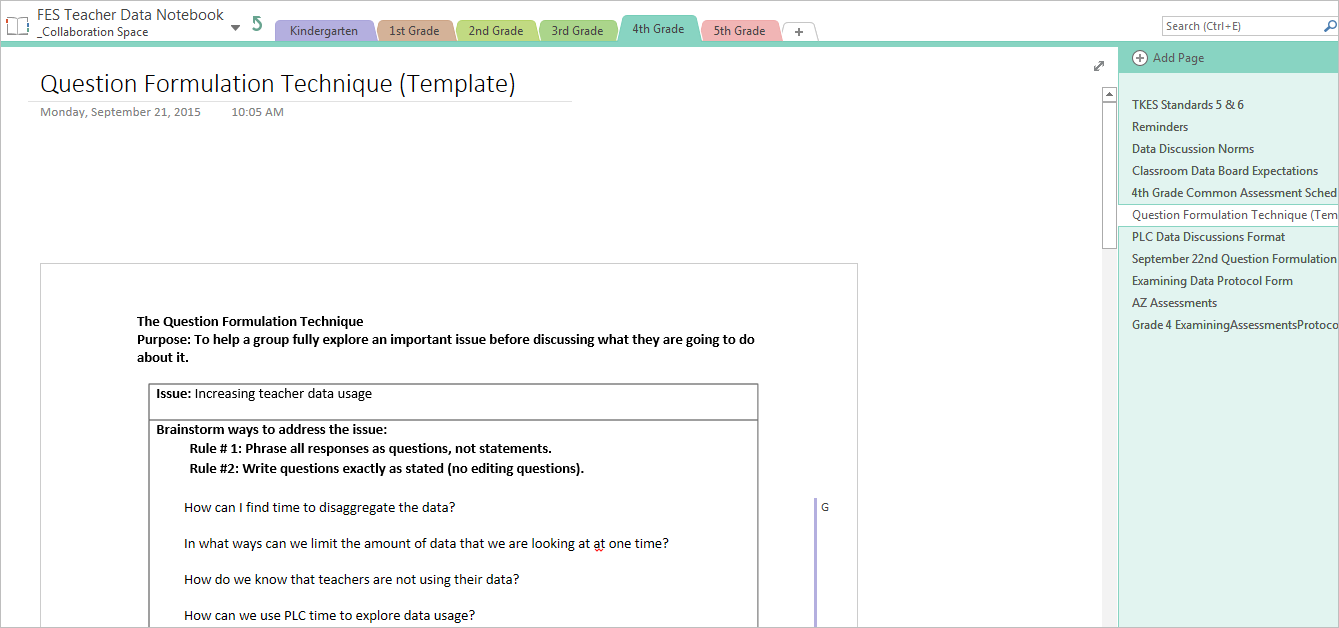
Task: Click the notebook icon beside FES Teacher Data Notebook
Action: coord(18,25)
